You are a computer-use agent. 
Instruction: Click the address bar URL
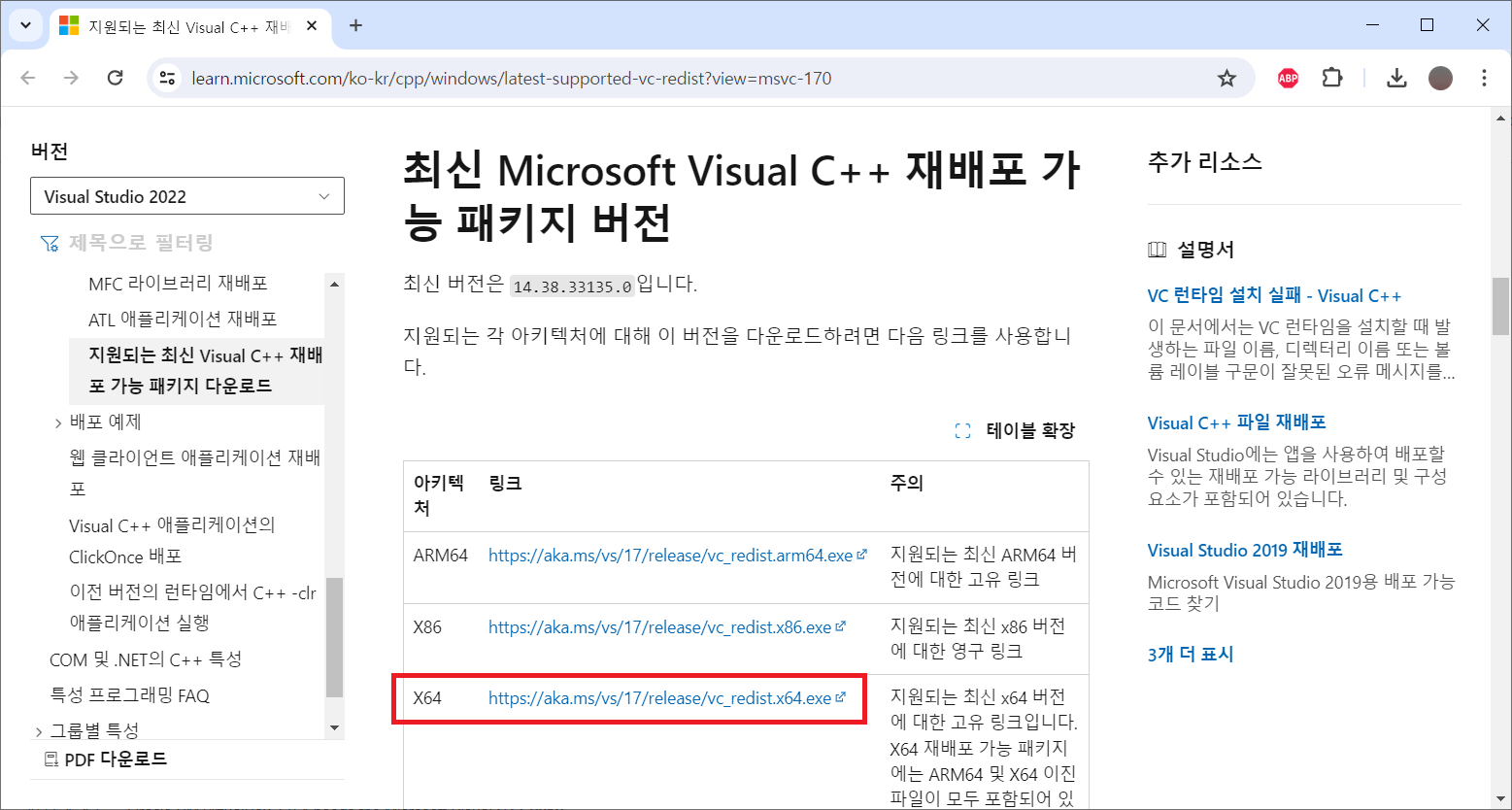pos(511,79)
